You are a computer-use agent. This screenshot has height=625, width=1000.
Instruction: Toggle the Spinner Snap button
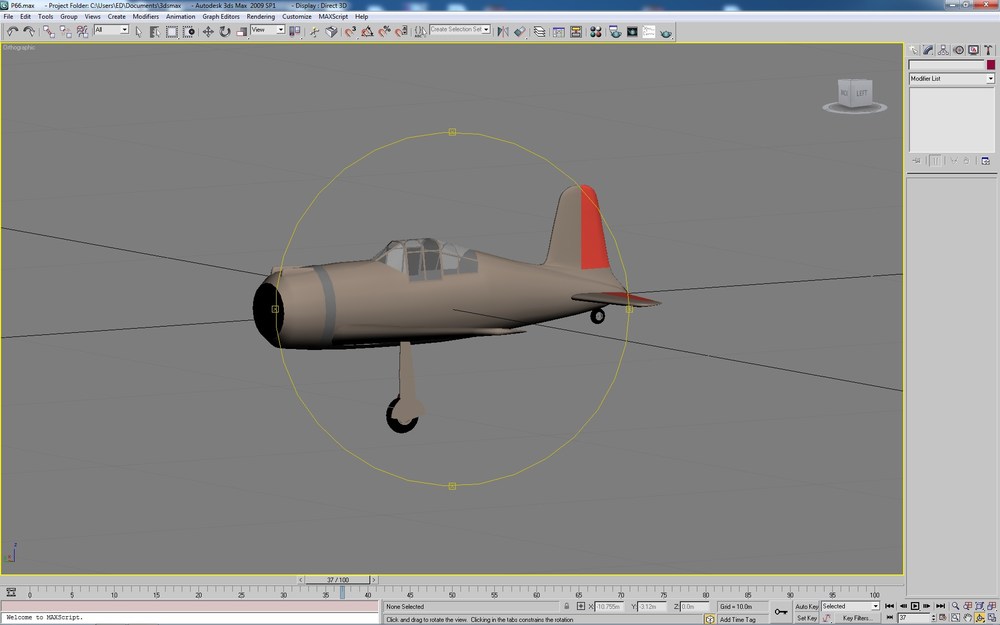401,31
